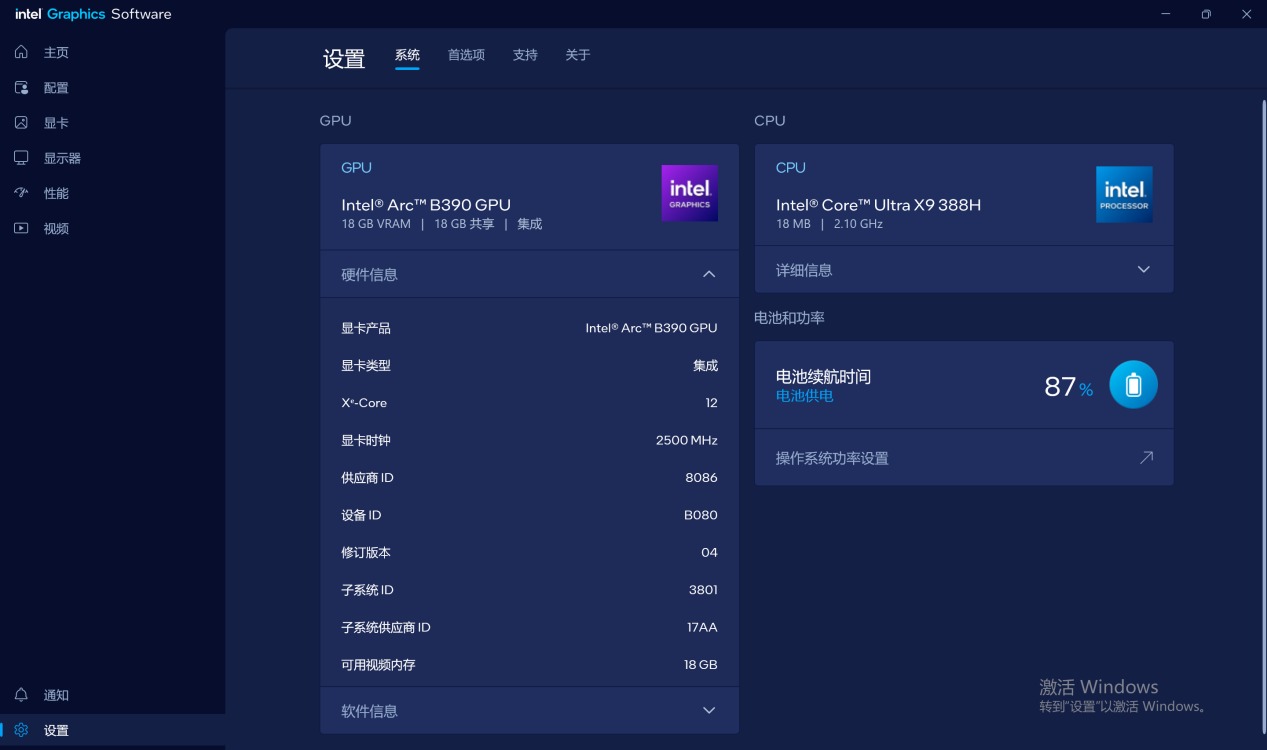This screenshot has height=750, width=1267.
Task: Open the 配置 profiles sidebar icon
Action: coord(21,88)
